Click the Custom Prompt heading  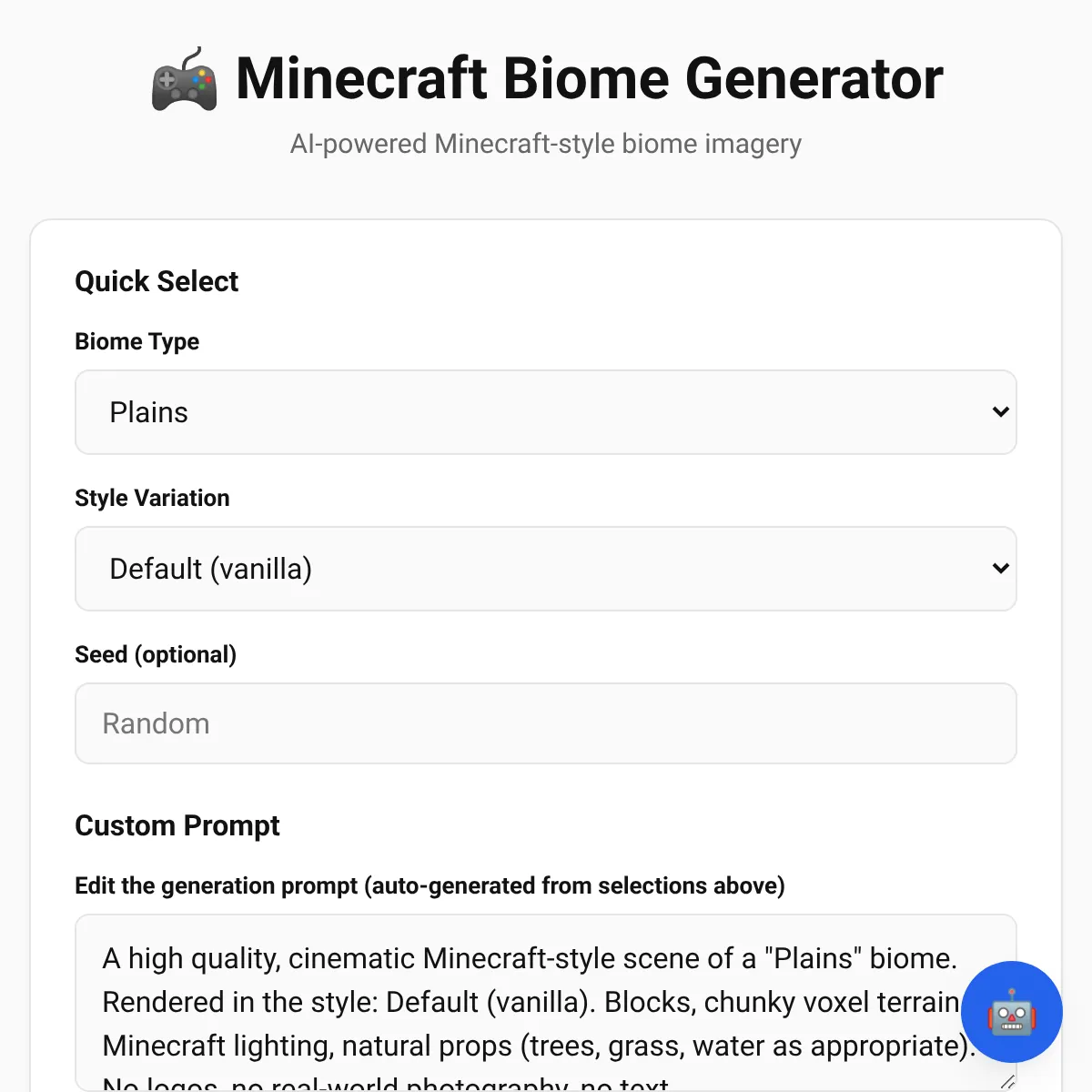click(x=177, y=825)
